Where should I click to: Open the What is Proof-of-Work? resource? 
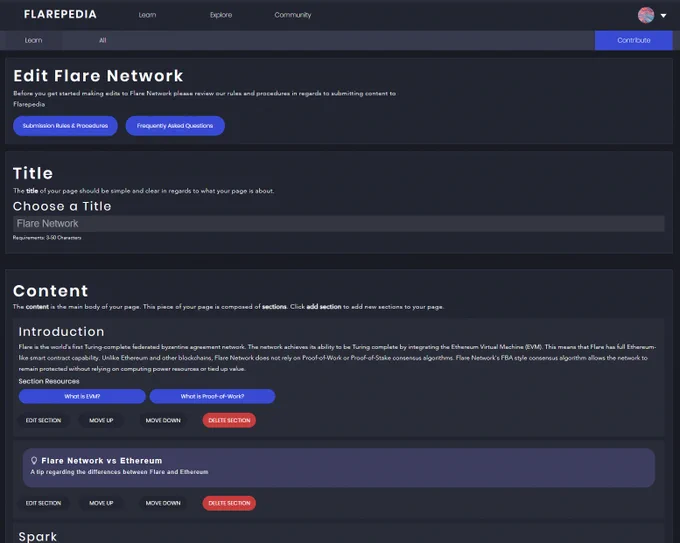pos(212,396)
